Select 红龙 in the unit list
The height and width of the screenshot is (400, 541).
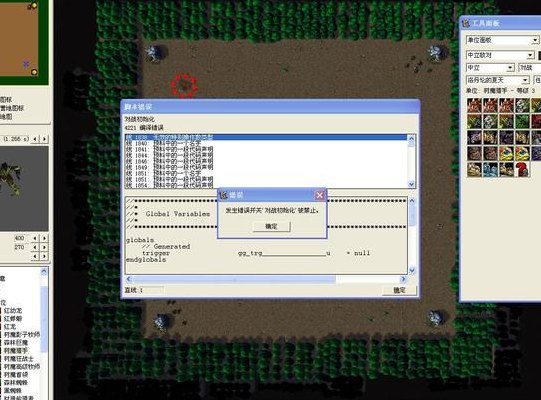pos(10,326)
